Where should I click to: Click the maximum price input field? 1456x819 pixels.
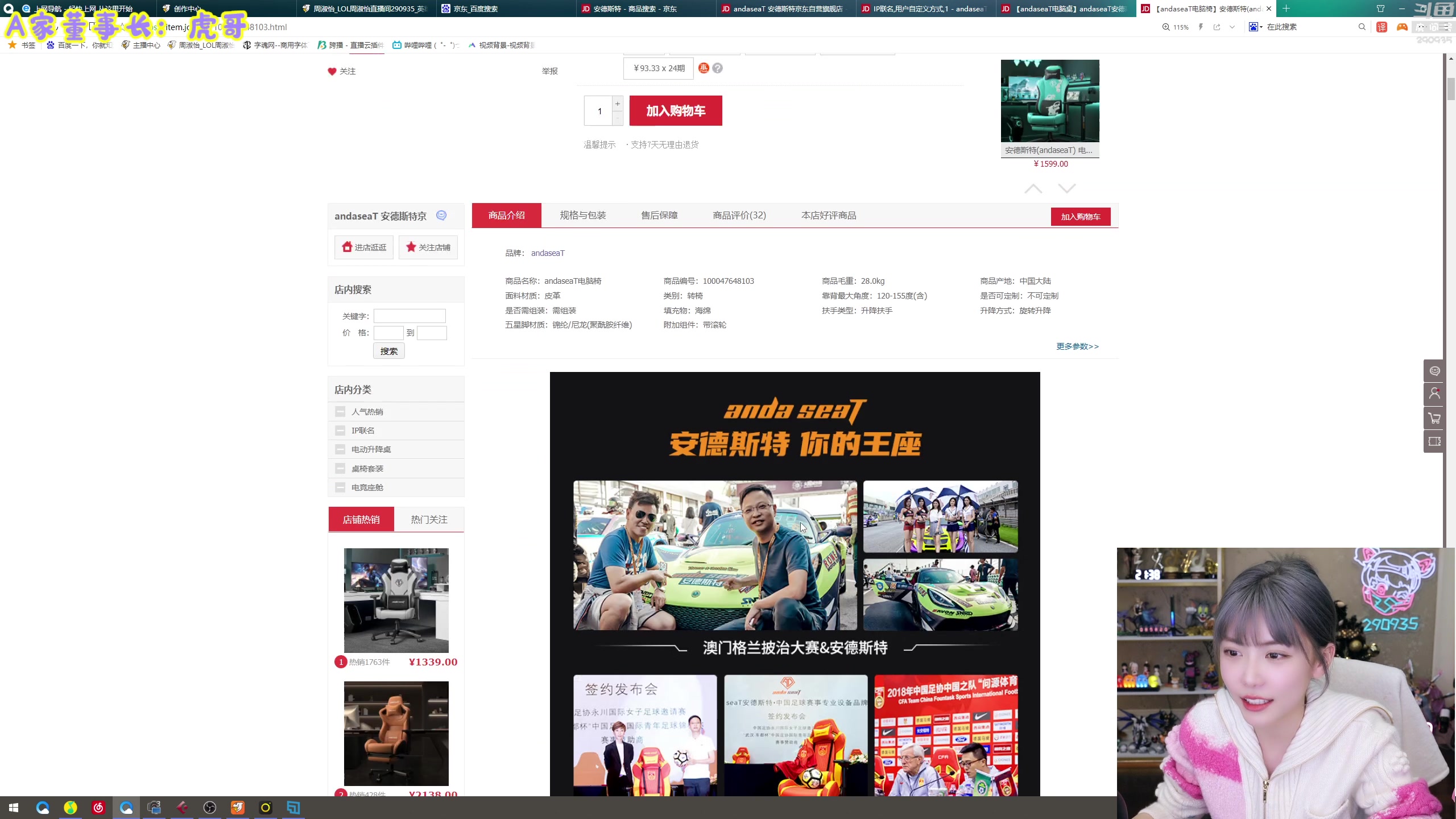[432, 333]
